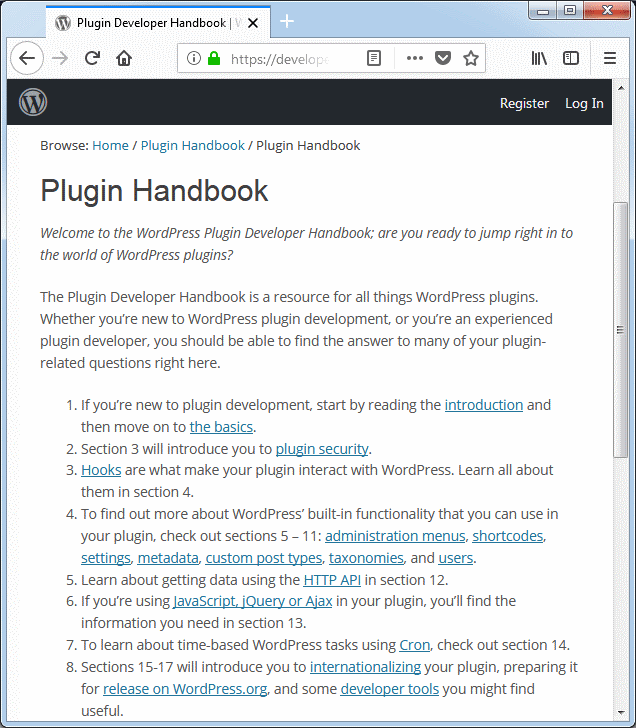Click the WordPress logo in header
The width and height of the screenshot is (636, 728).
(x=33, y=102)
